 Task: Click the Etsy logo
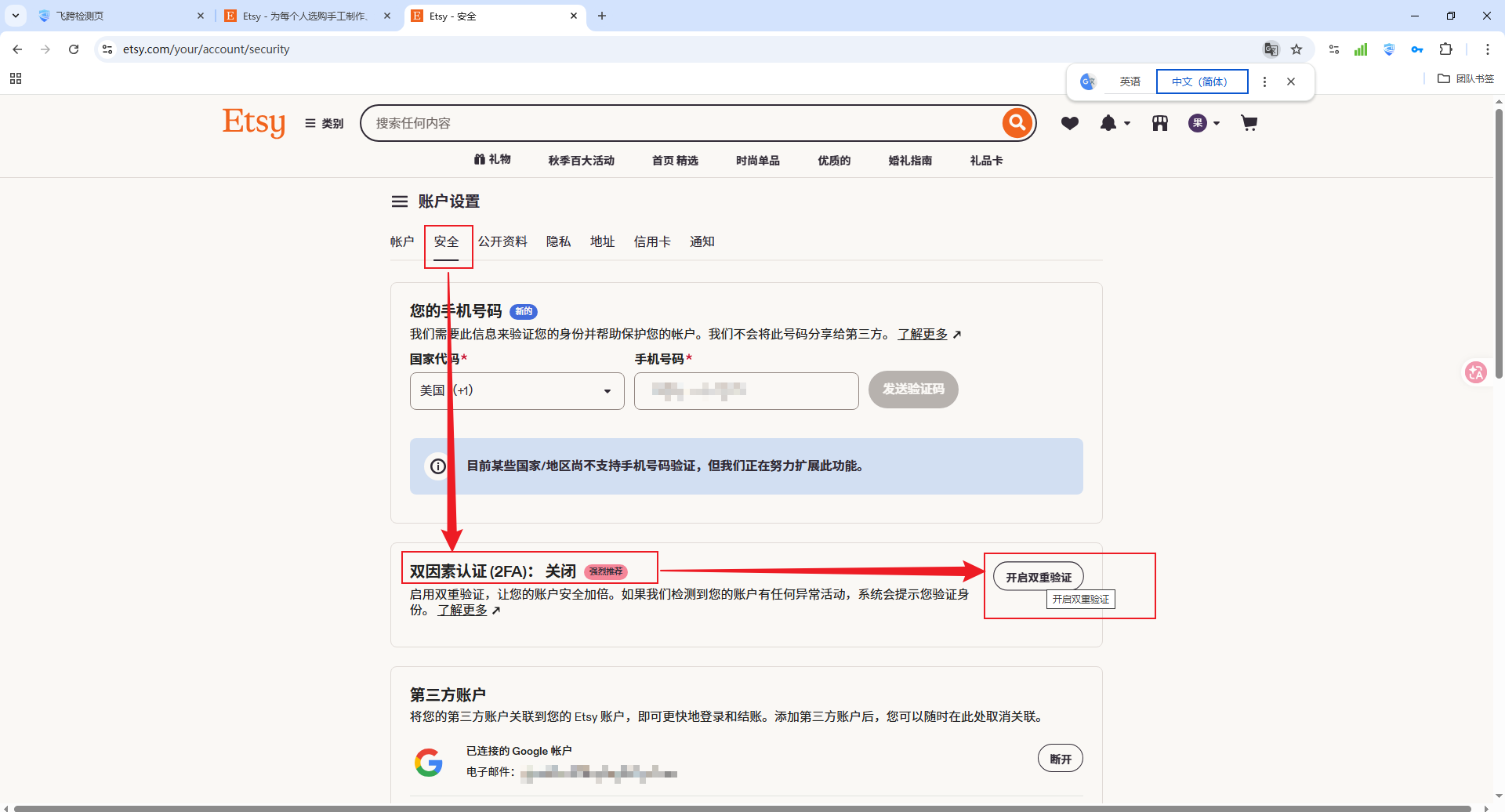pyautogui.click(x=253, y=122)
